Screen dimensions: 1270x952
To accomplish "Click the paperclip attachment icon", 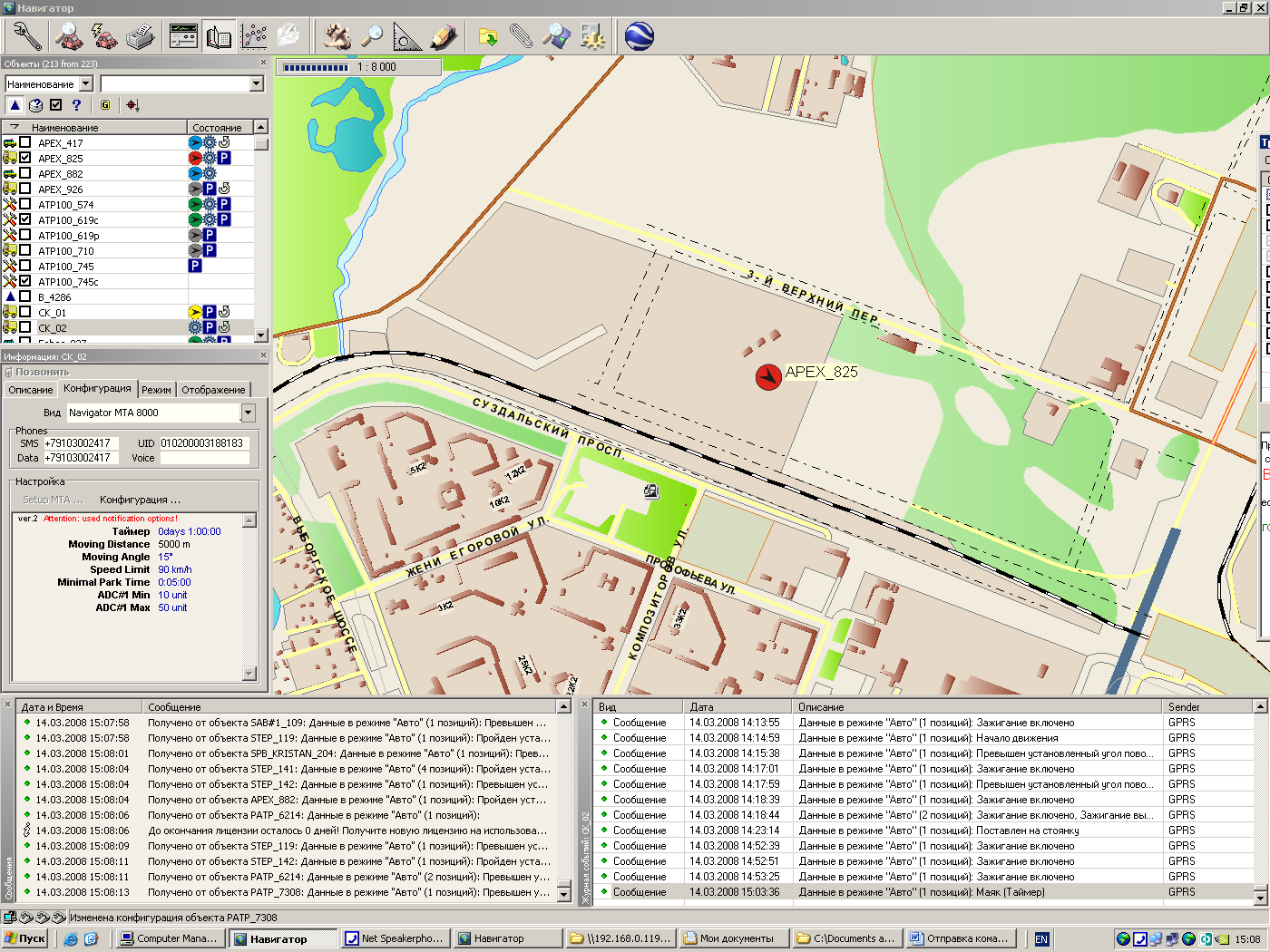I will coord(521,36).
